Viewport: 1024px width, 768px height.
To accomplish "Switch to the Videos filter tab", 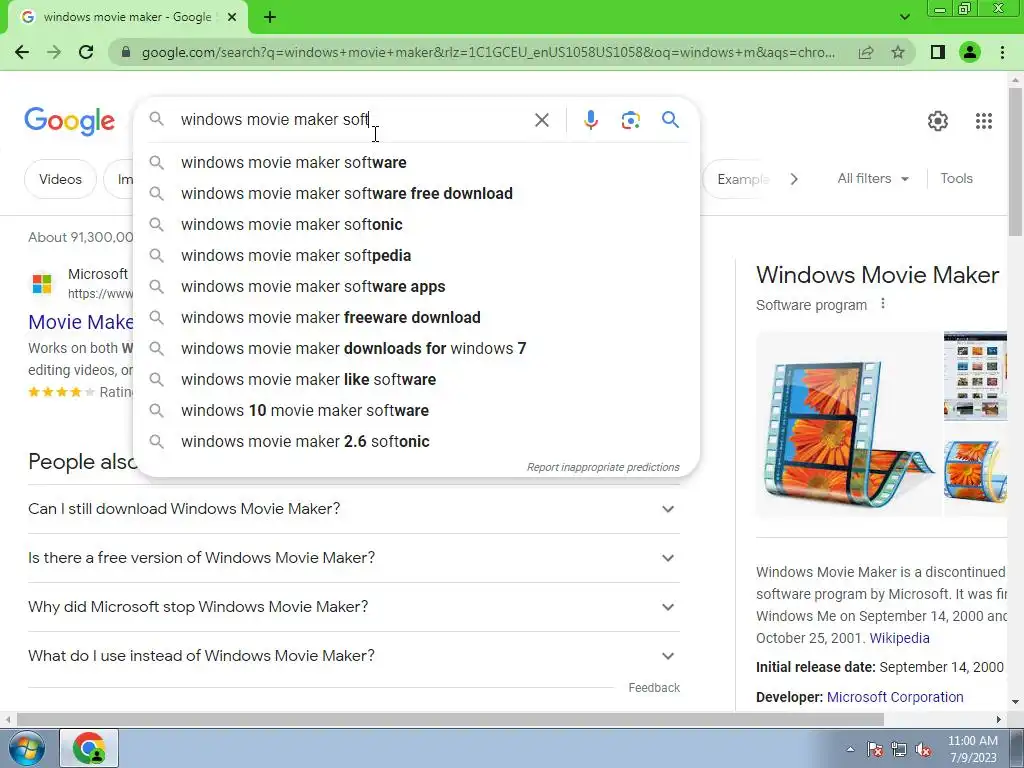I will (60, 179).
